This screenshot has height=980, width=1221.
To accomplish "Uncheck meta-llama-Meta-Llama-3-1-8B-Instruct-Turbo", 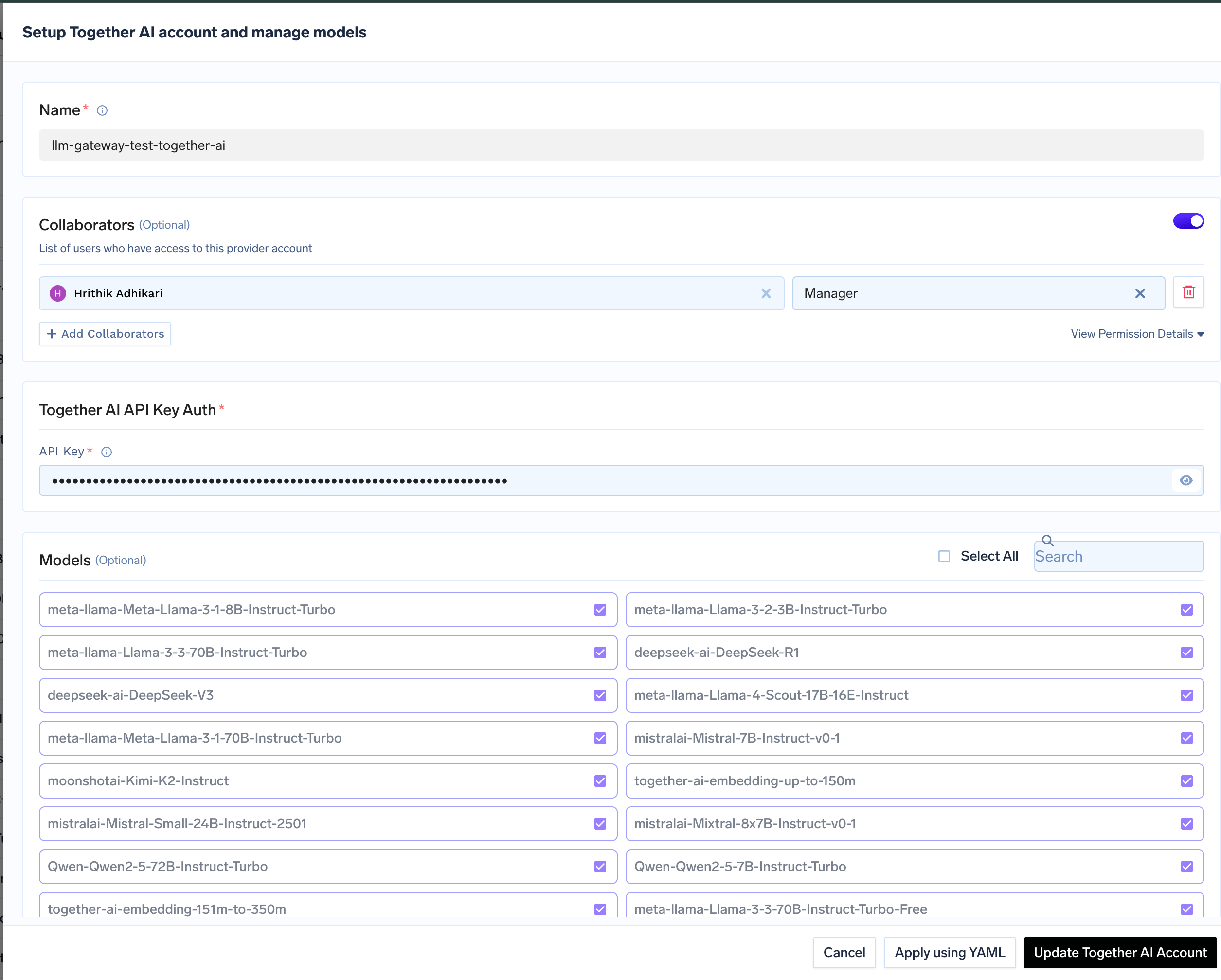I will coord(600,610).
